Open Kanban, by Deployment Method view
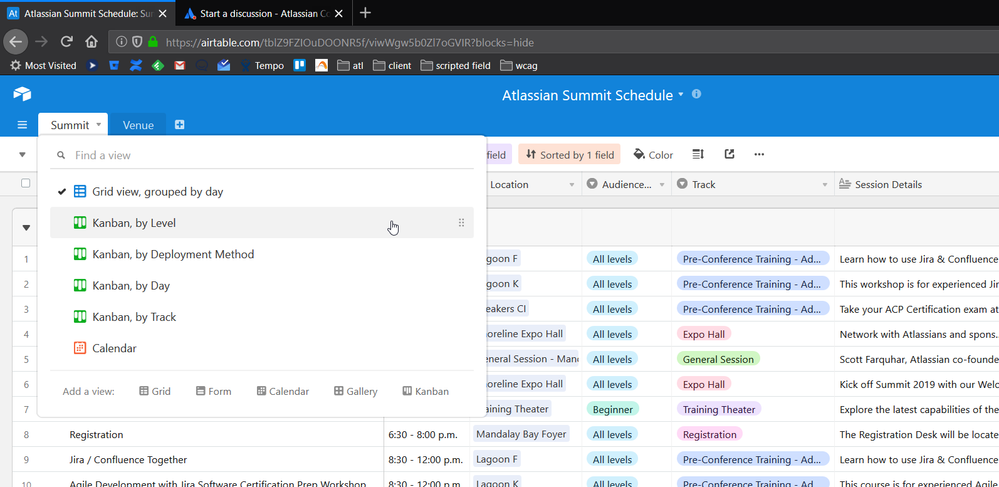This screenshot has height=487, width=999. 262,254
